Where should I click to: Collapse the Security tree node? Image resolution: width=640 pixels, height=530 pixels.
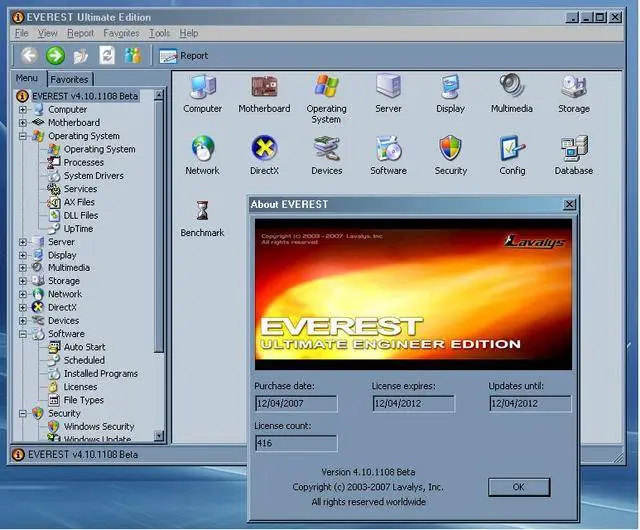click(23, 414)
